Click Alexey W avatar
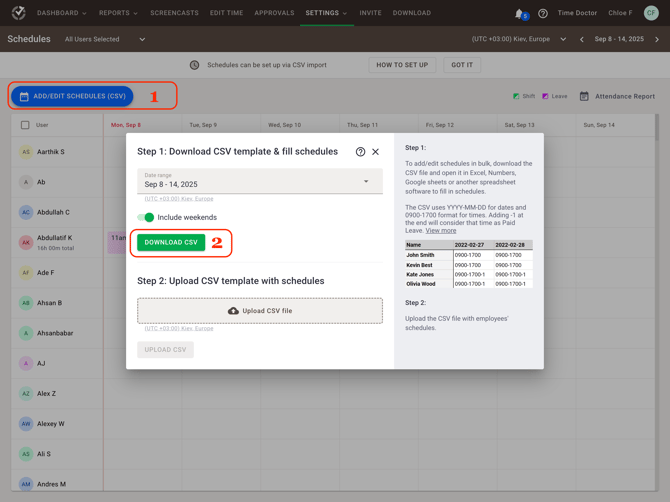 pyautogui.click(x=26, y=424)
